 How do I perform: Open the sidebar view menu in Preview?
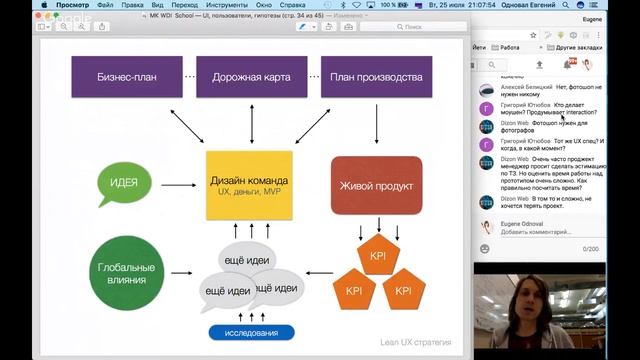click(43, 27)
